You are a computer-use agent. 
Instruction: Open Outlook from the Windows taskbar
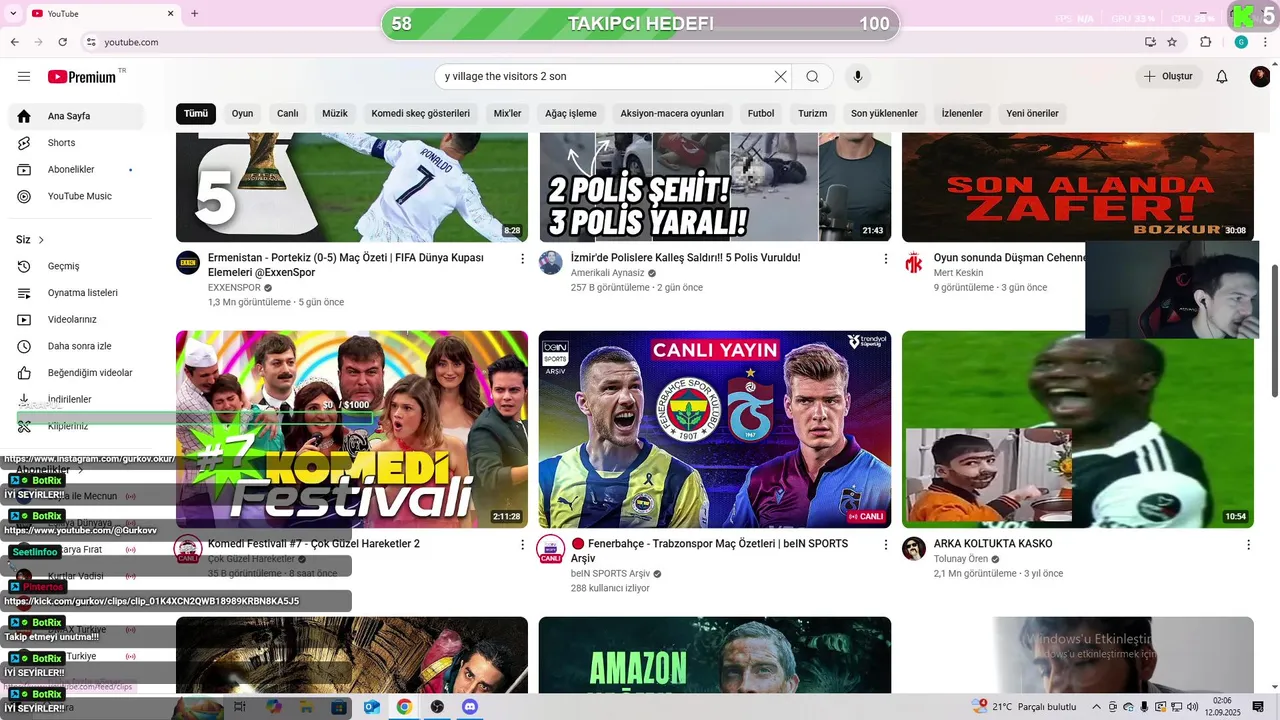(x=372, y=707)
